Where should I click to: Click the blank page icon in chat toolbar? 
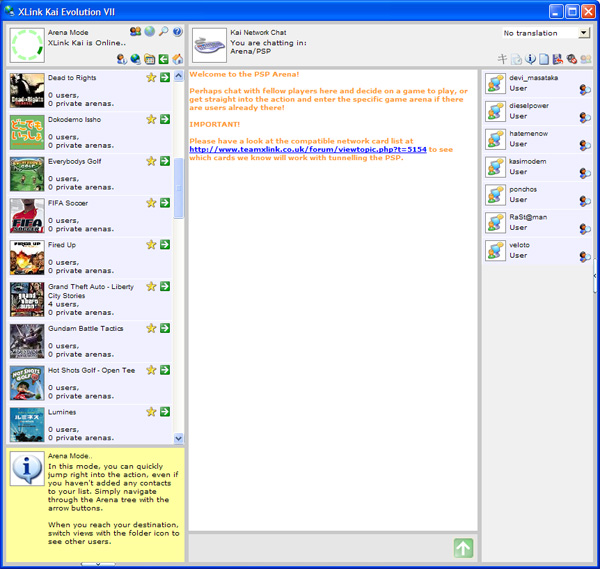[x=544, y=59]
